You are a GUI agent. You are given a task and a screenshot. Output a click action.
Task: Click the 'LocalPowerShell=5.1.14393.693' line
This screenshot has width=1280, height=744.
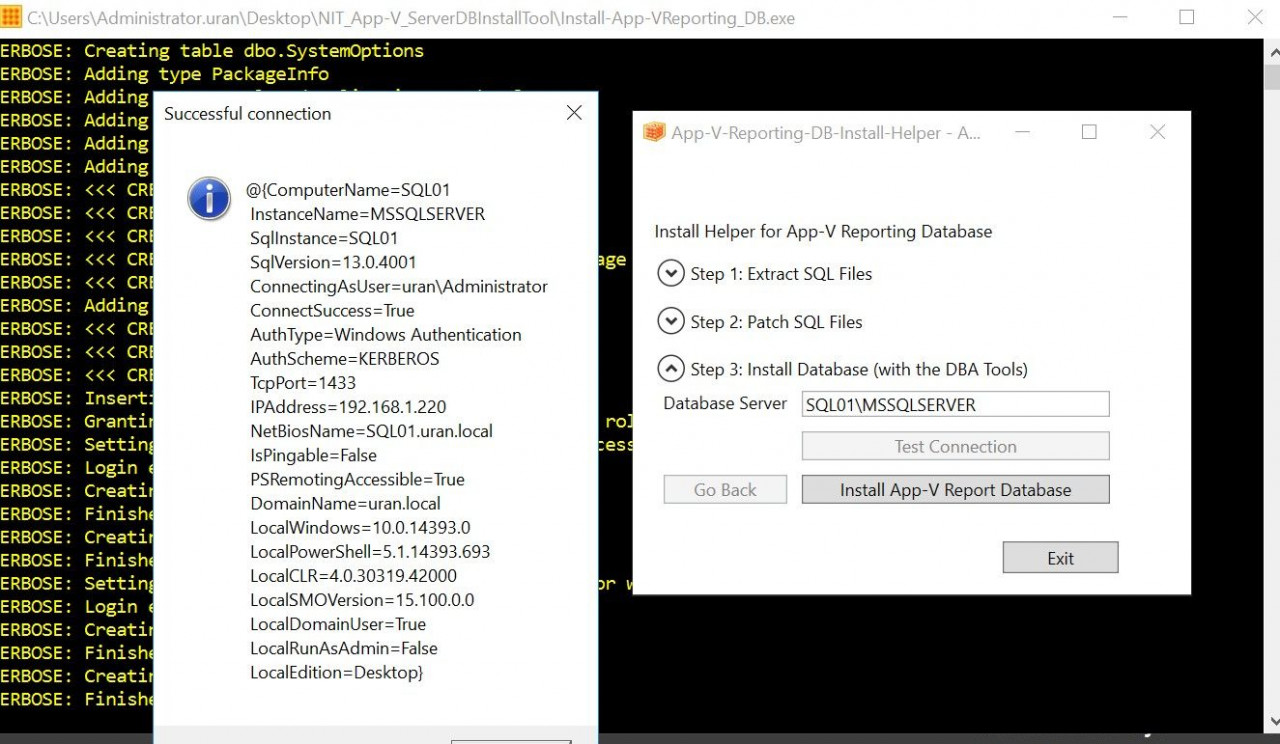pos(370,551)
